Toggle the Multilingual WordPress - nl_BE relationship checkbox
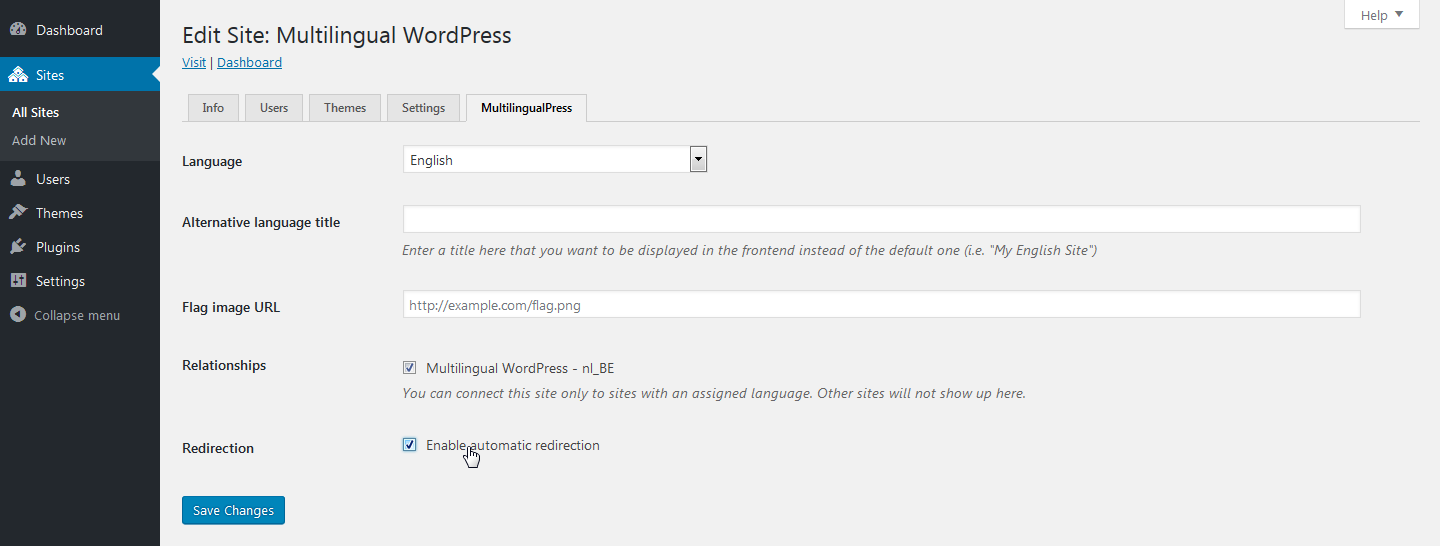Screen dimensions: 1440x546 (x=410, y=368)
